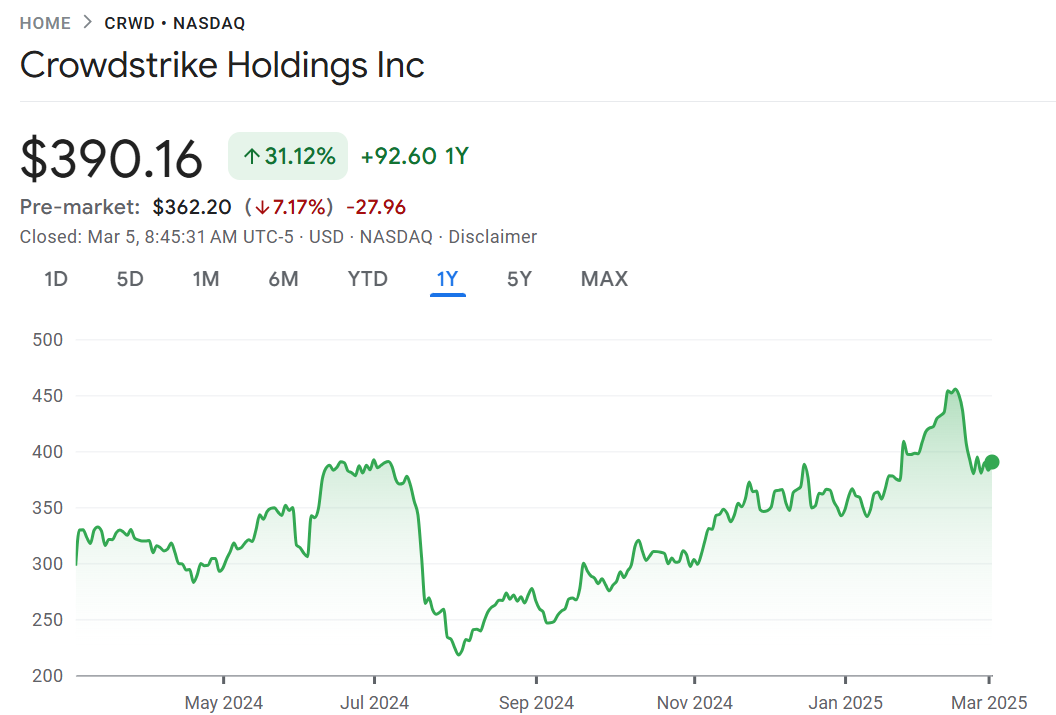
Task: Choose the 1M chart range
Action: (x=206, y=279)
